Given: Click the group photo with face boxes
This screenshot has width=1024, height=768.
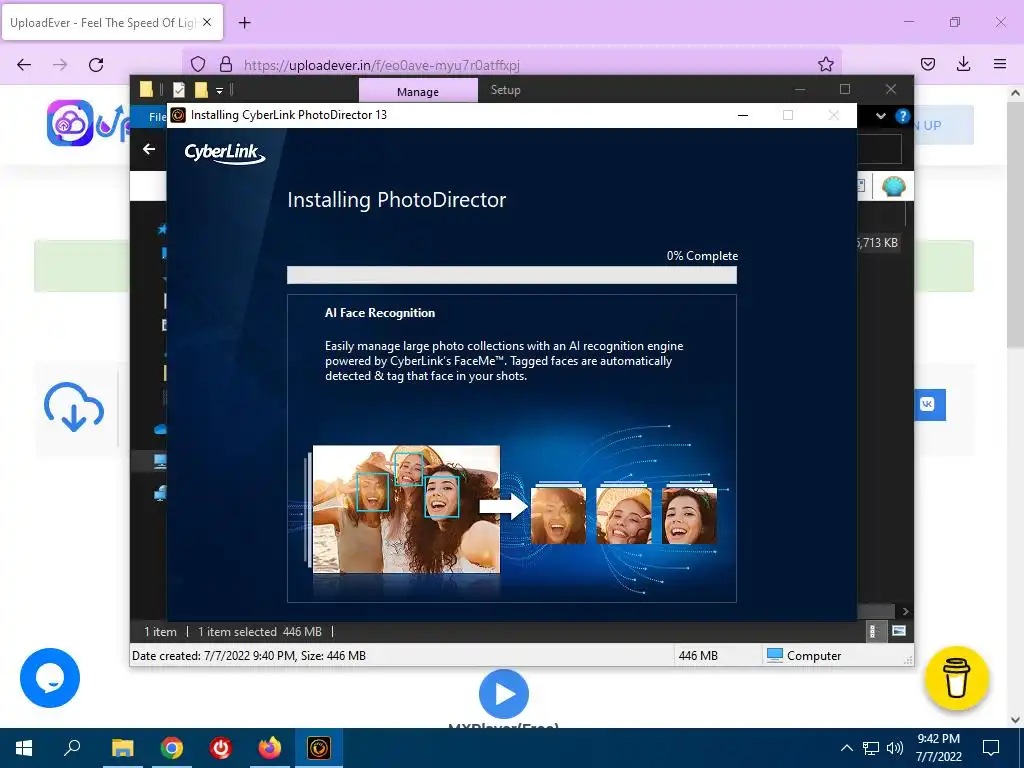Looking at the screenshot, I should point(406,509).
